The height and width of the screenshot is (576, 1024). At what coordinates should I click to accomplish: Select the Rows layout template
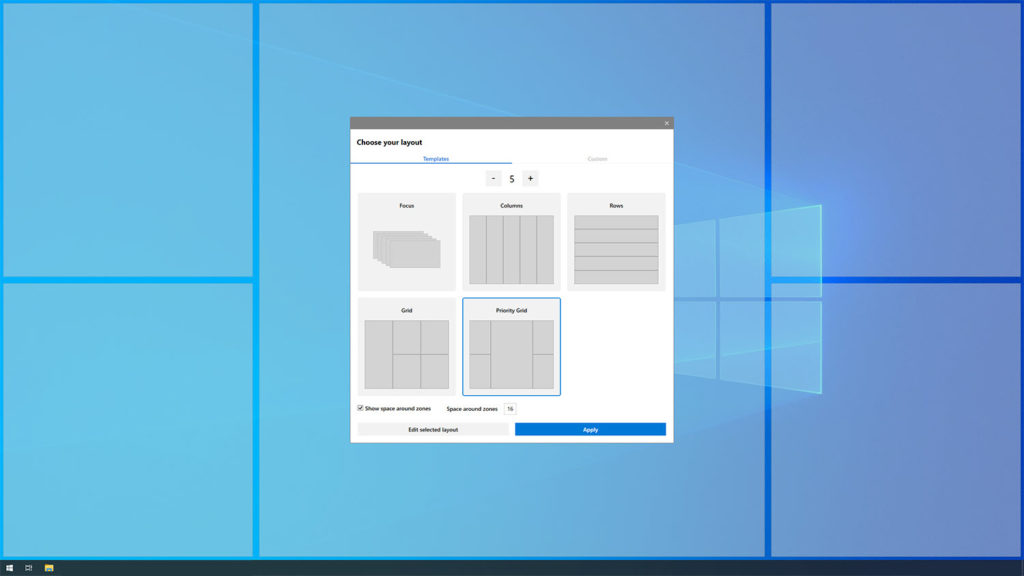(x=616, y=242)
